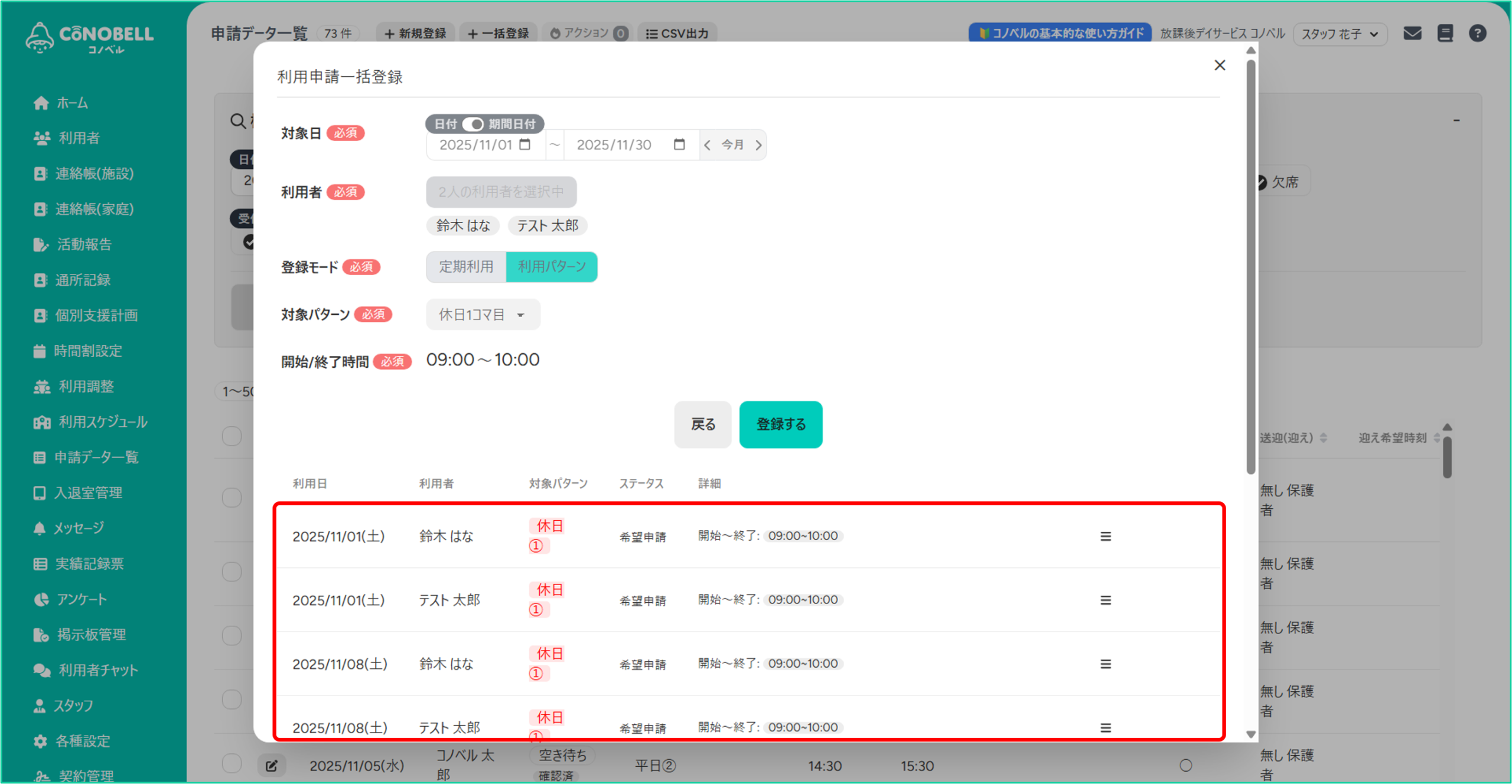Click the 登録する button
Image resolution: width=1512 pixels, height=784 pixels.
780,424
